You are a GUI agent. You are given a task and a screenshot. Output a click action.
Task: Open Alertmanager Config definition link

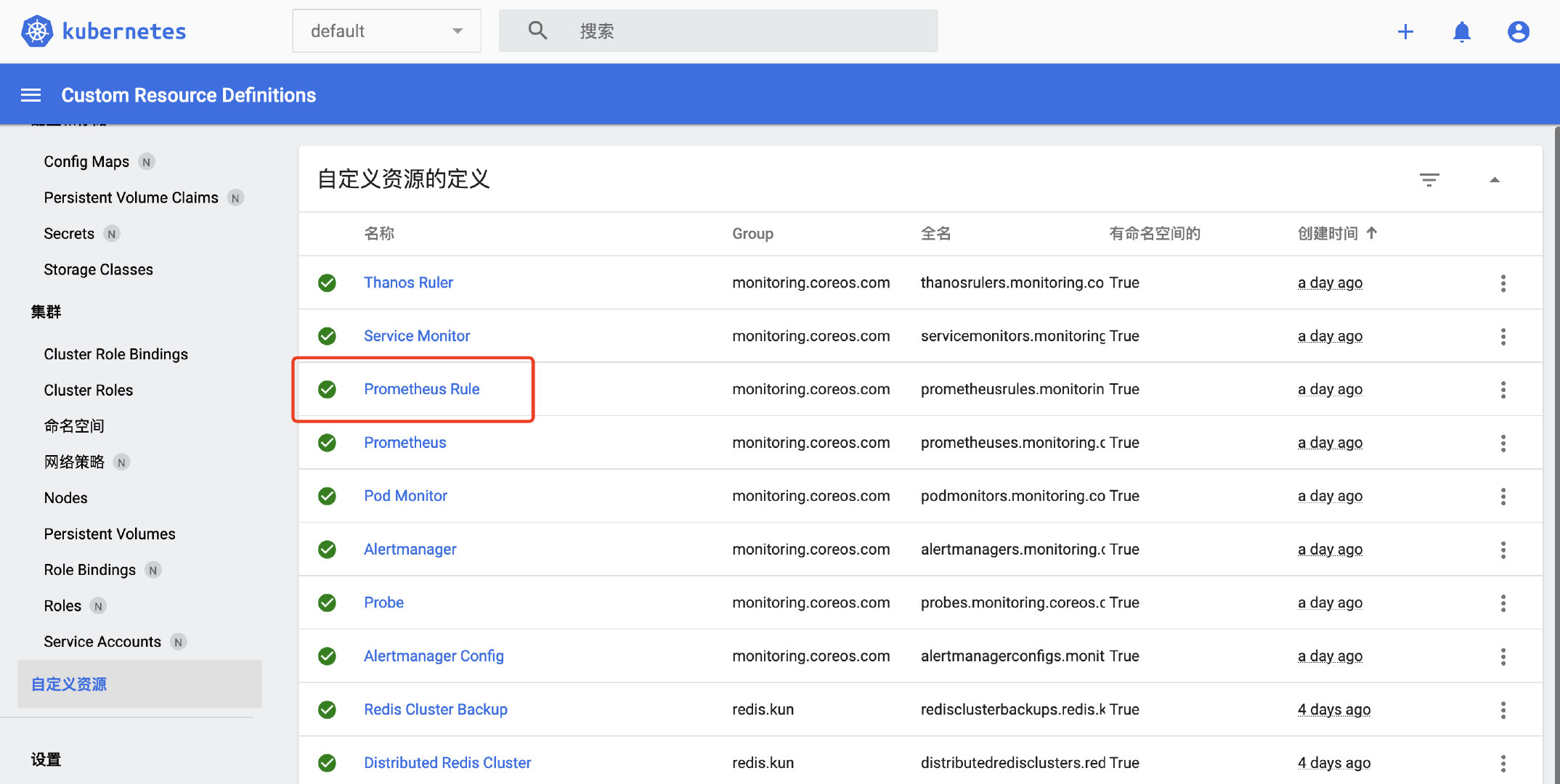coord(434,656)
